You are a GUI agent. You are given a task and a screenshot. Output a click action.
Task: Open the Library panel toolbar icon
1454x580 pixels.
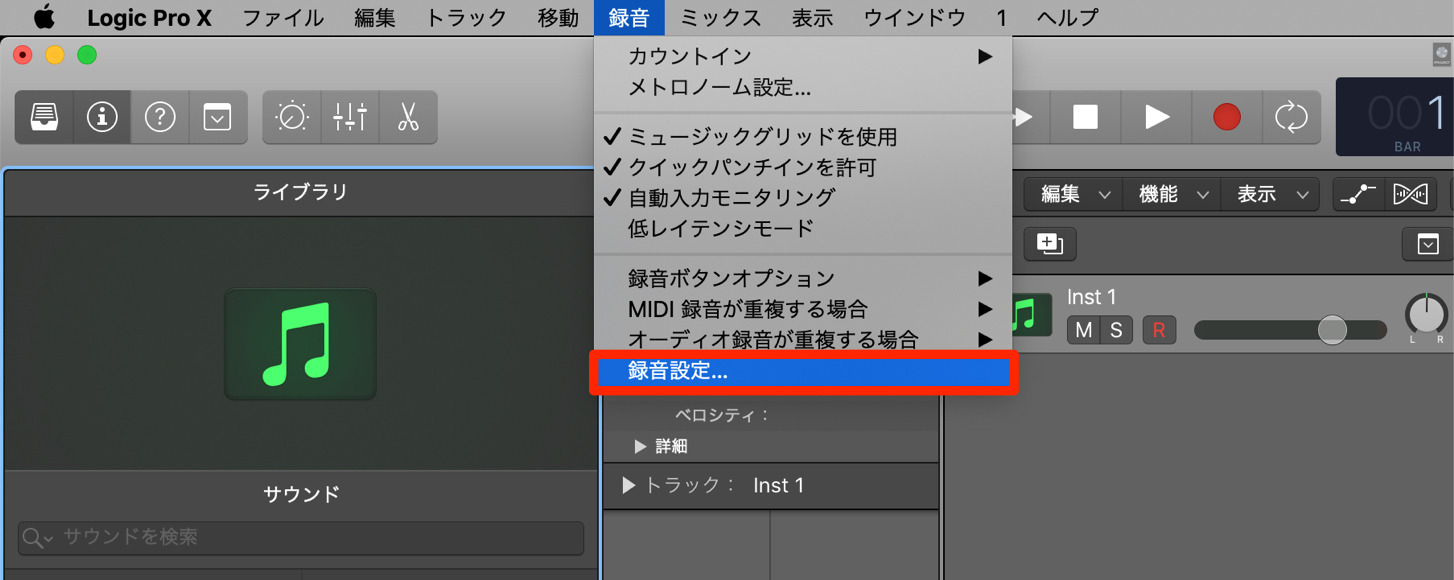tap(43, 117)
